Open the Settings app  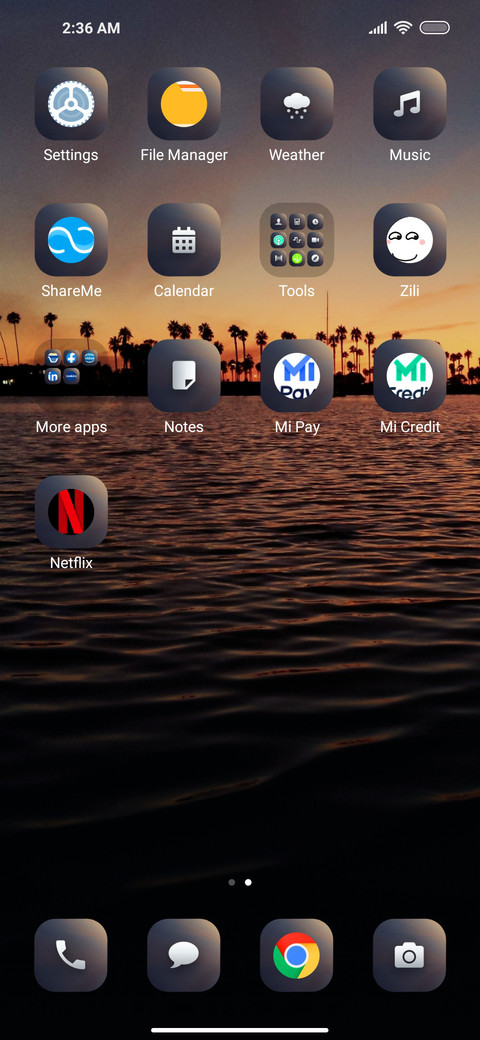coord(71,103)
